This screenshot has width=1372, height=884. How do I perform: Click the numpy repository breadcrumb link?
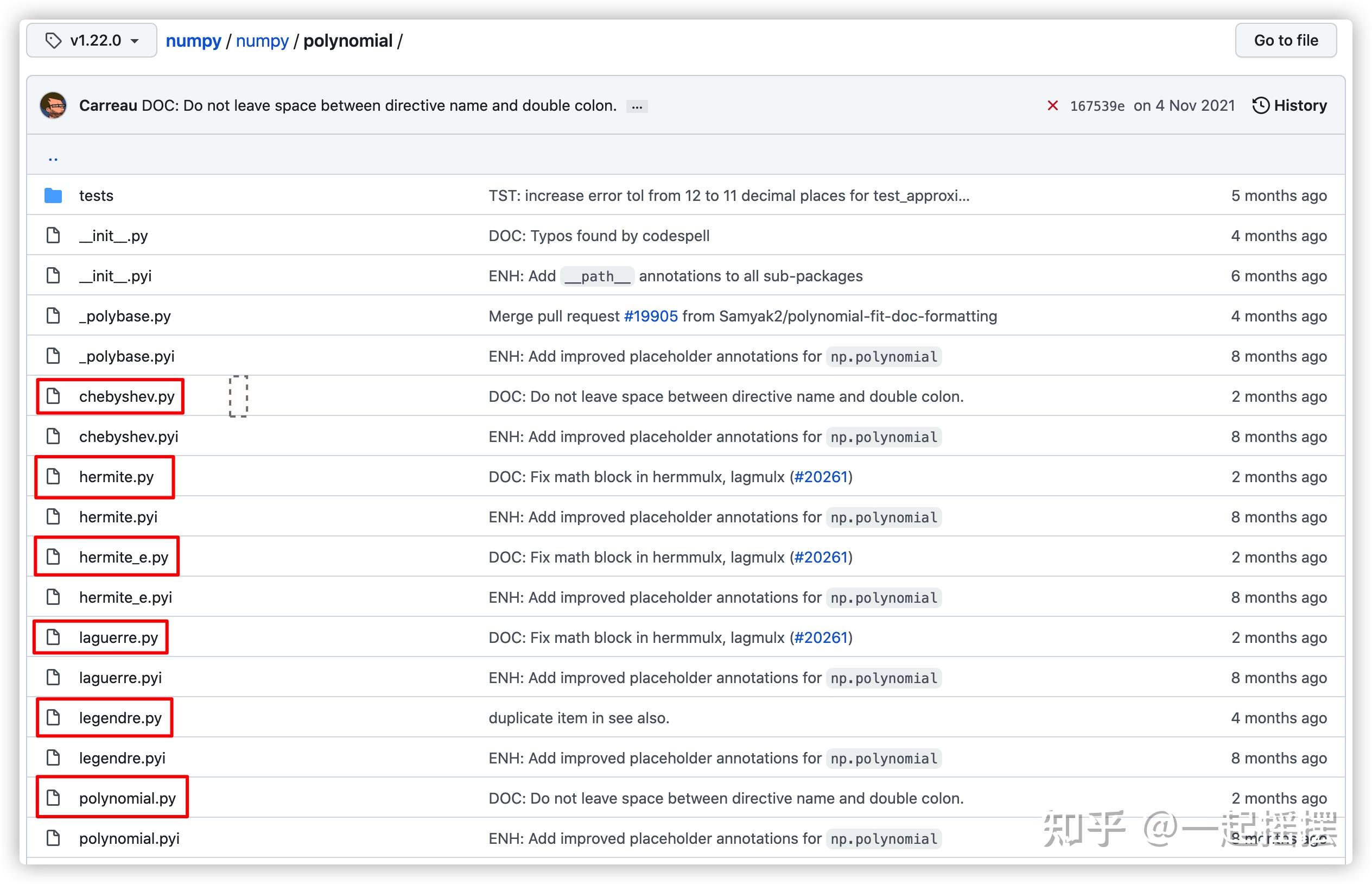tap(193, 40)
